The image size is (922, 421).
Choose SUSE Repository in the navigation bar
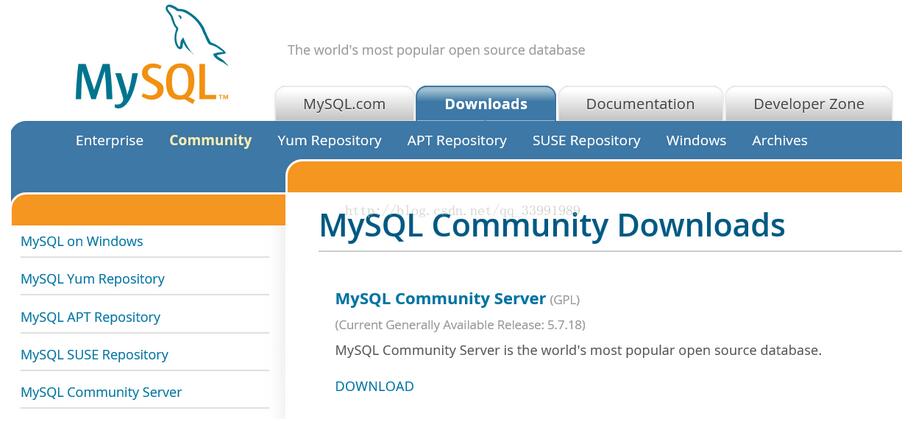(586, 141)
